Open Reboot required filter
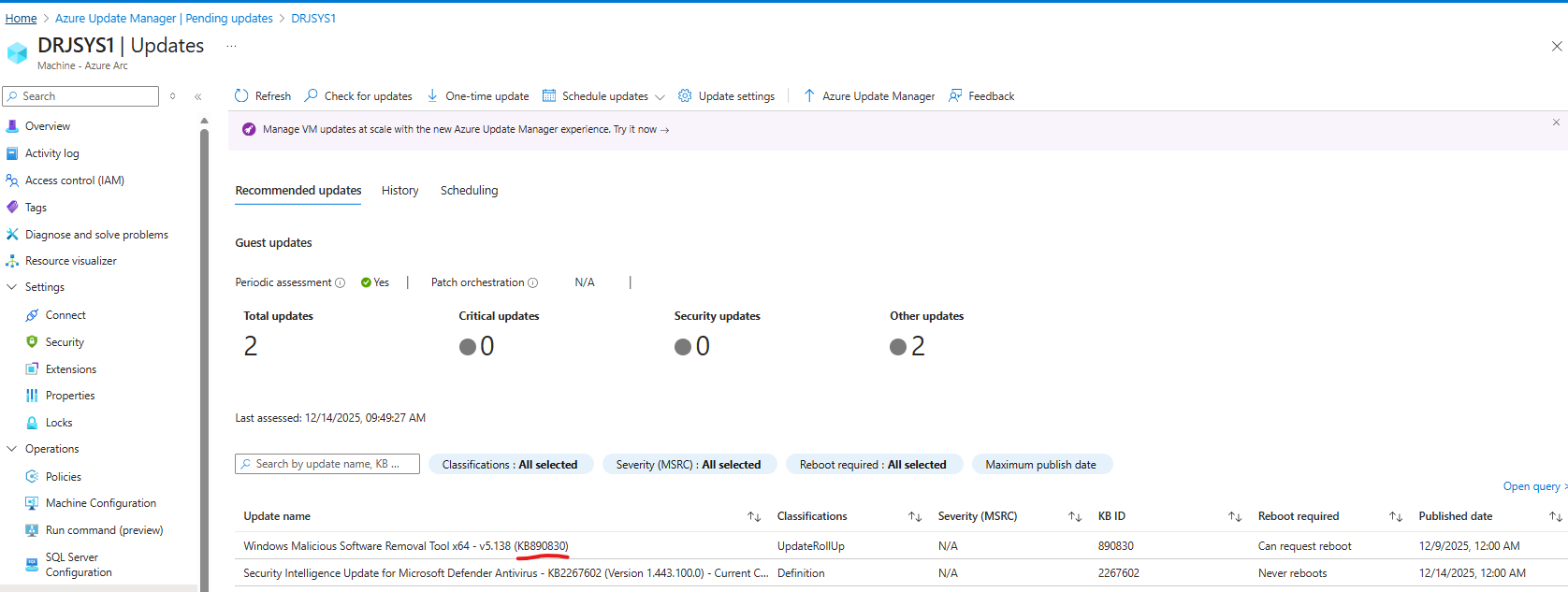Screen dimensions: 1568x592 (x=873, y=465)
